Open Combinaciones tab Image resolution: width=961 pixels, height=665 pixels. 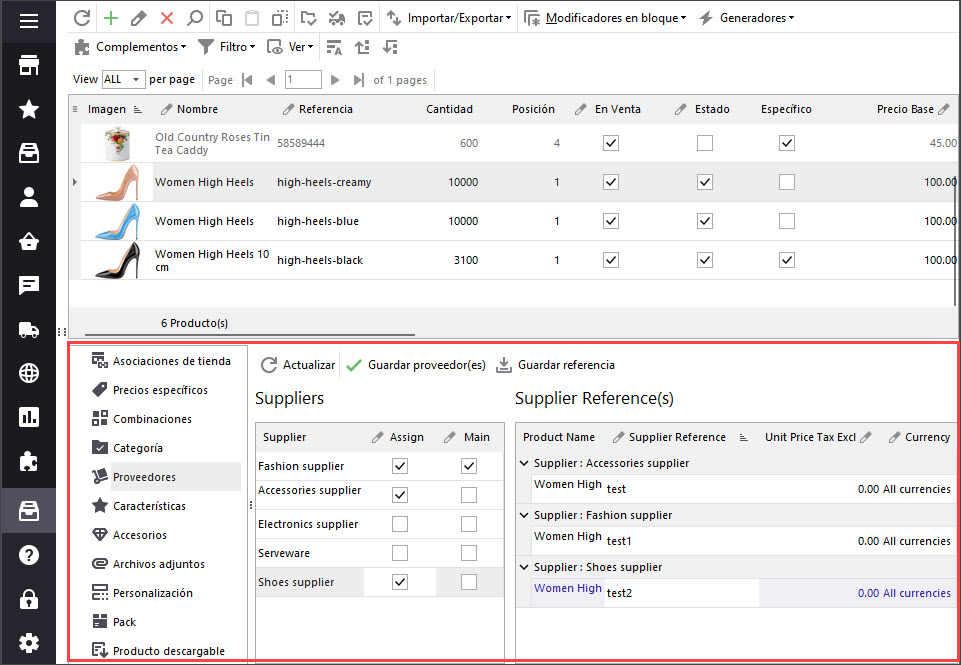coord(142,419)
